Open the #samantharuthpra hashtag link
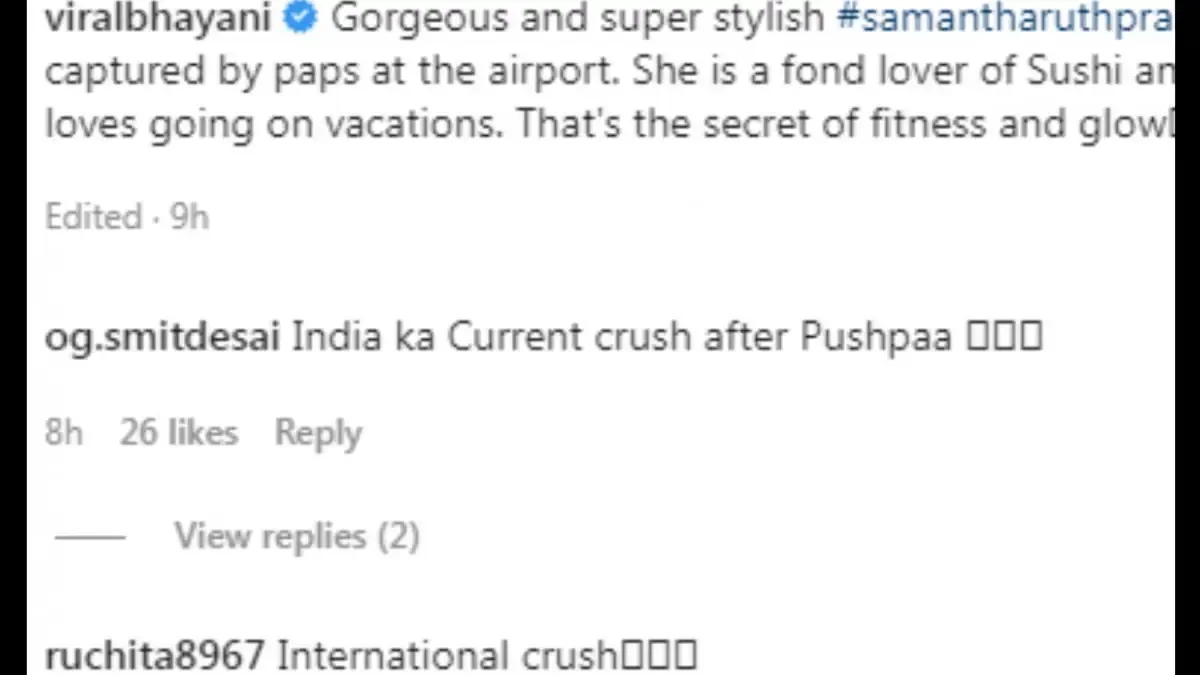The image size is (1200, 675). 1003,19
